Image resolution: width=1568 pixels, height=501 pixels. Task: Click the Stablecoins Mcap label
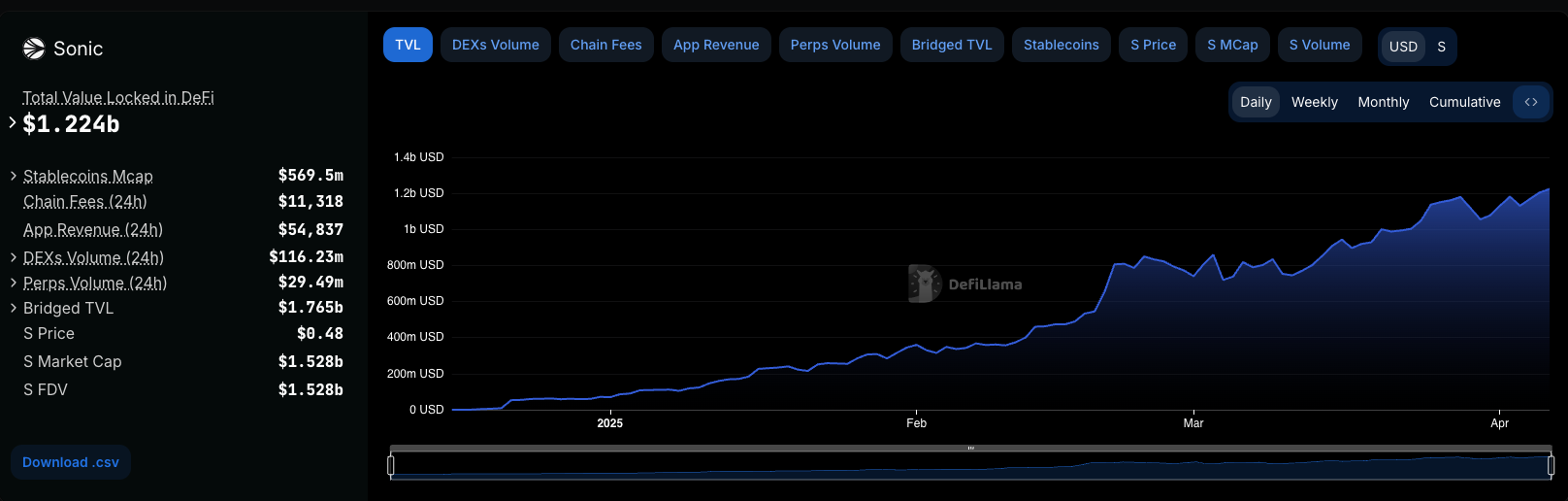88,176
